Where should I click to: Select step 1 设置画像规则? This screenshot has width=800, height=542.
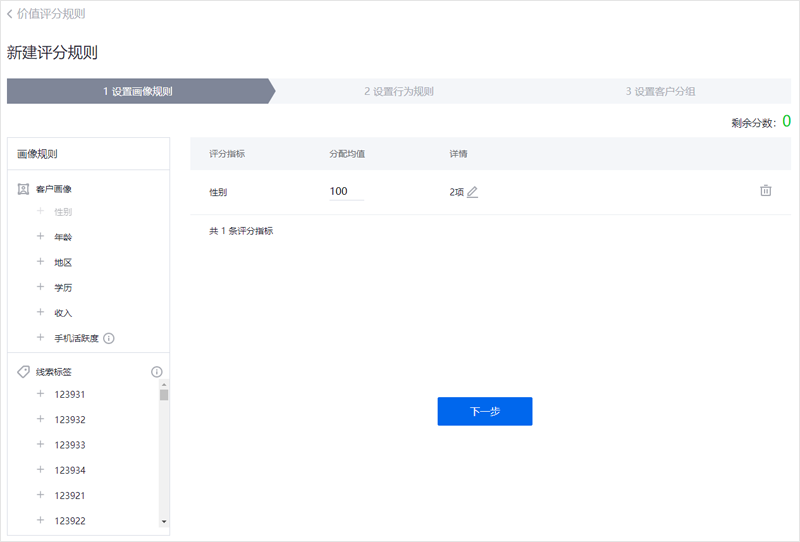coord(137,91)
